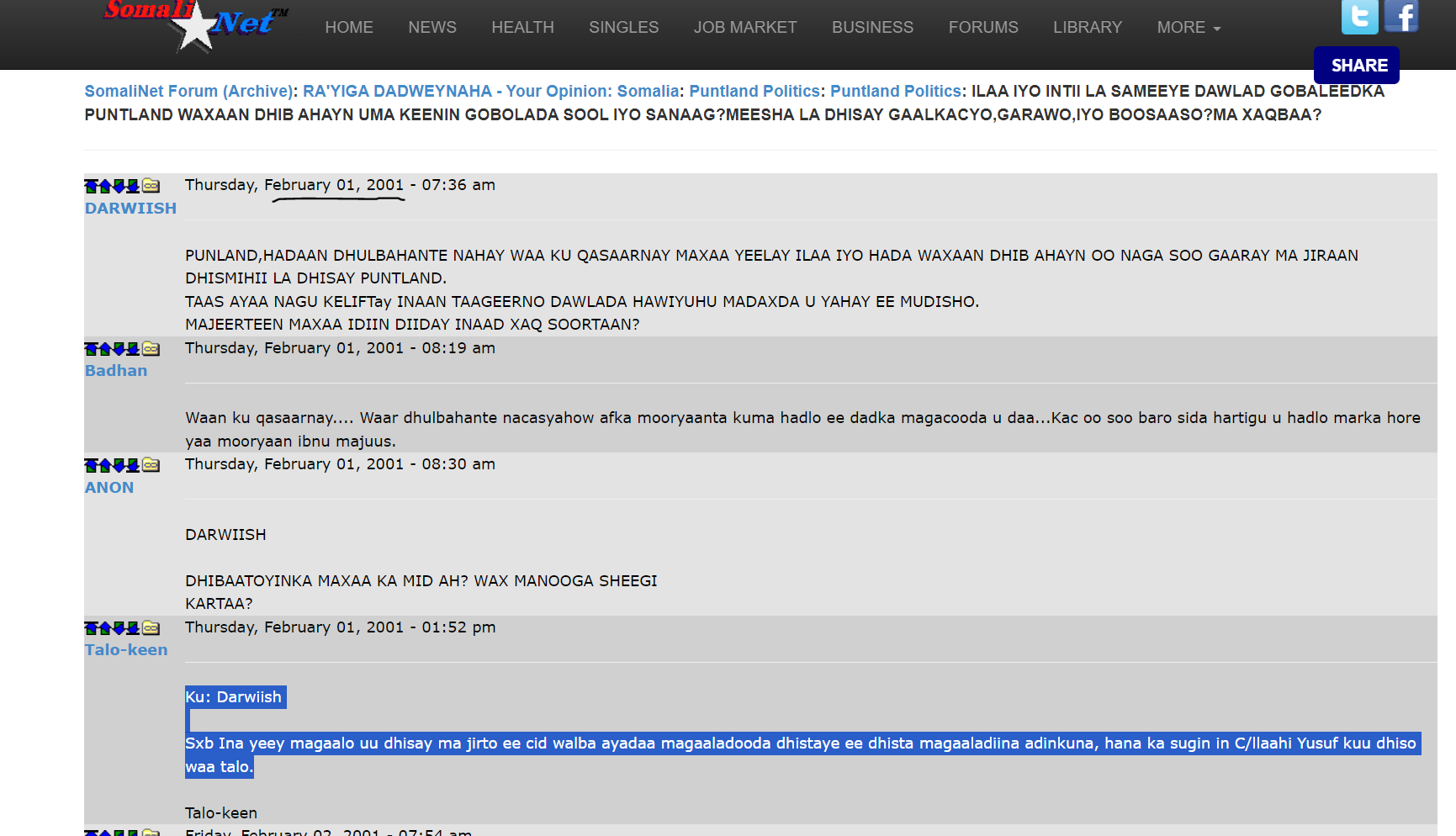Click Badhan's text starting 'Waan ku qasaarnay'
Viewport: 1456px width, 836px height.
click(802, 430)
